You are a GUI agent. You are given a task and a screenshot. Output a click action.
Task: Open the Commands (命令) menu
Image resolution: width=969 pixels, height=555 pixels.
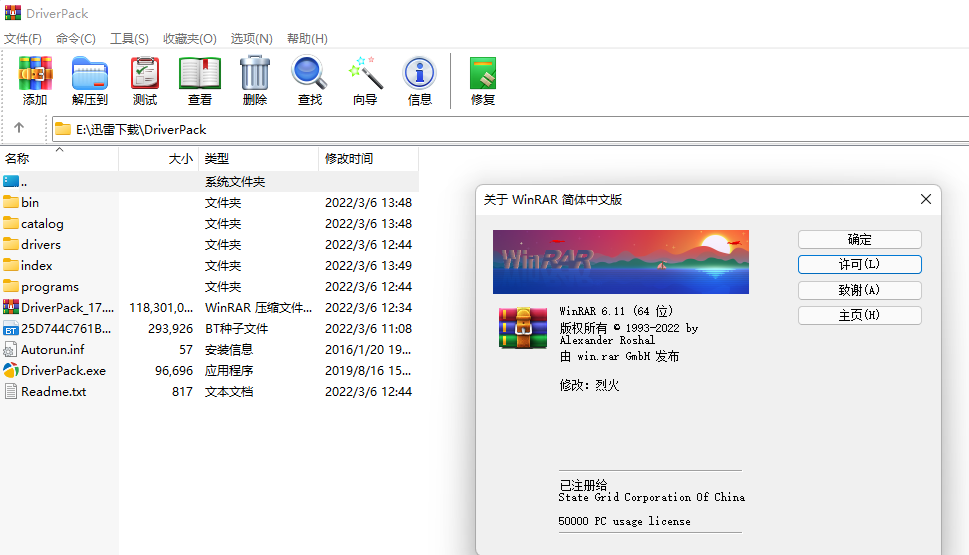(75, 38)
